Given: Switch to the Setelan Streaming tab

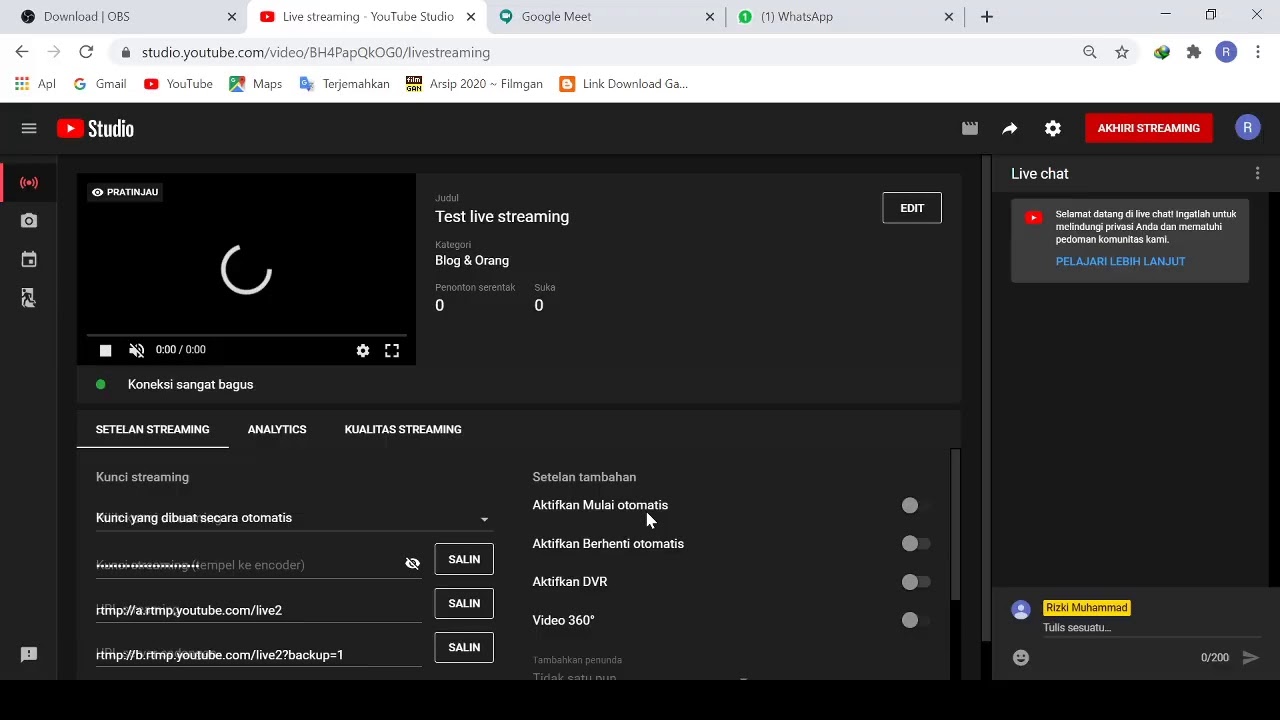Looking at the screenshot, I should pyautogui.click(x=153, y=429).
